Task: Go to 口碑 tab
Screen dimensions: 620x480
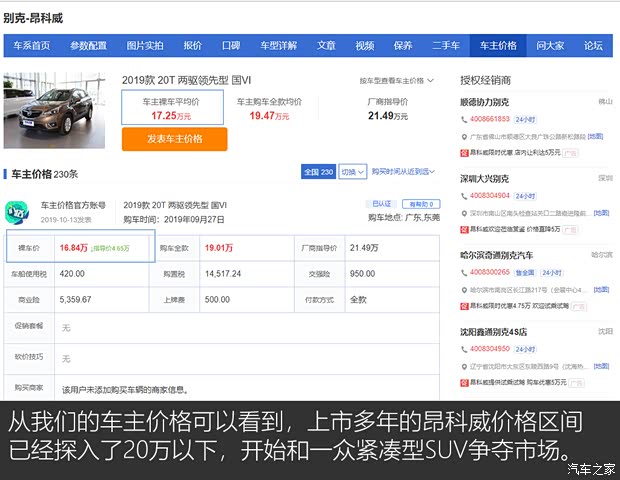Action: (231, 46)
